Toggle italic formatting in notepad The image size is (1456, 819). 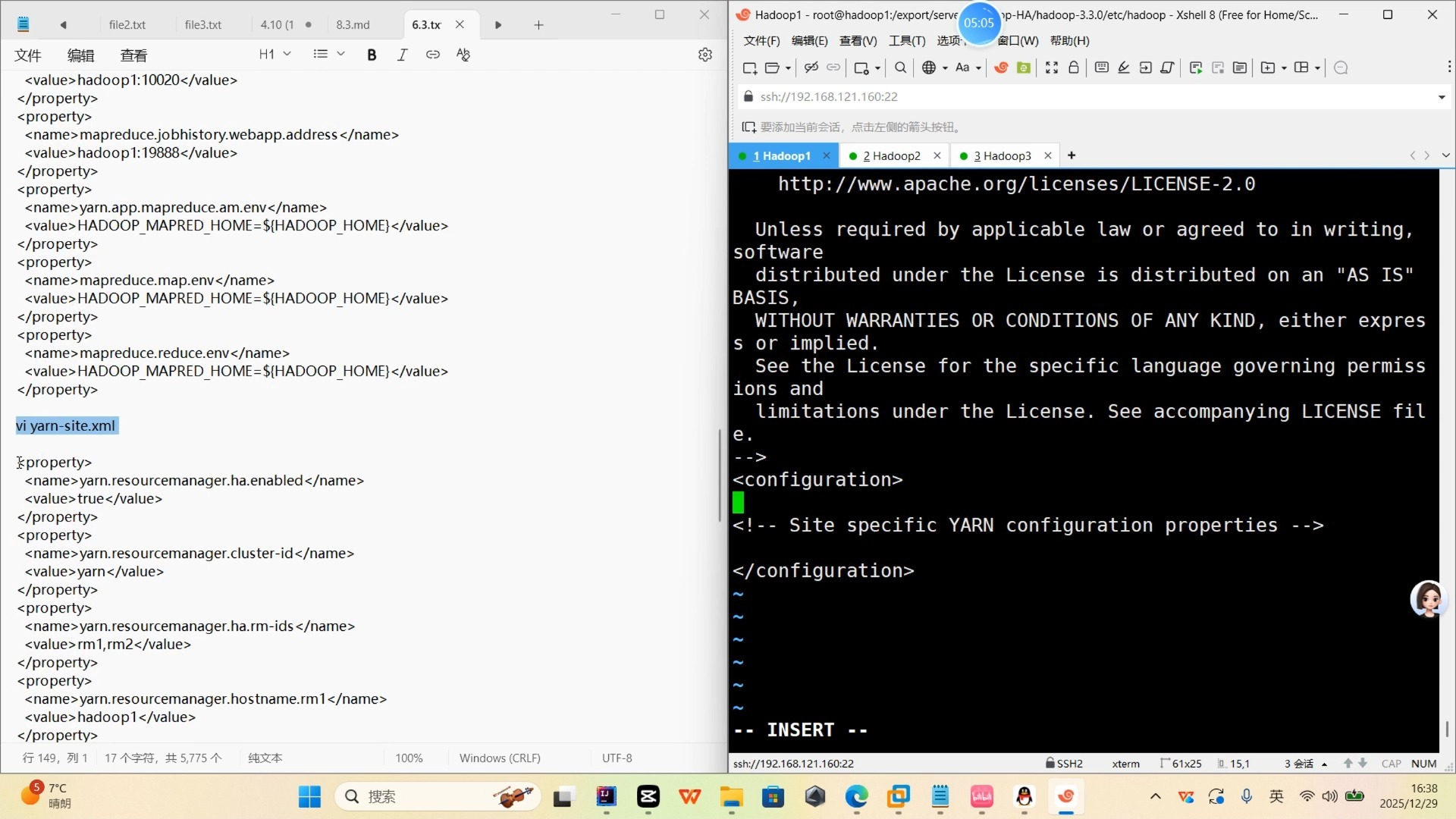[x=402, y=55]
